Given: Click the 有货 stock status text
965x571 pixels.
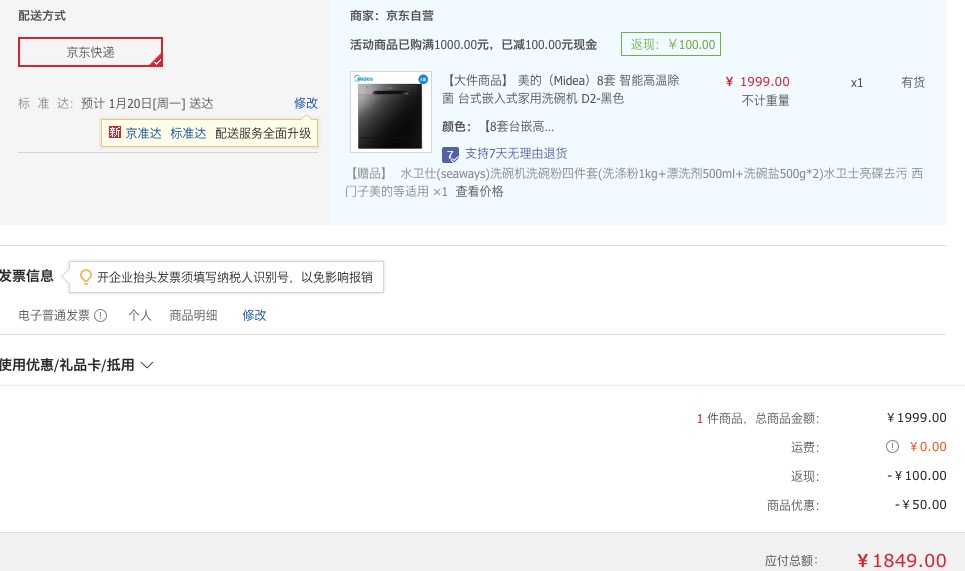Looking at the screenshot, I should tap(913, 82).
